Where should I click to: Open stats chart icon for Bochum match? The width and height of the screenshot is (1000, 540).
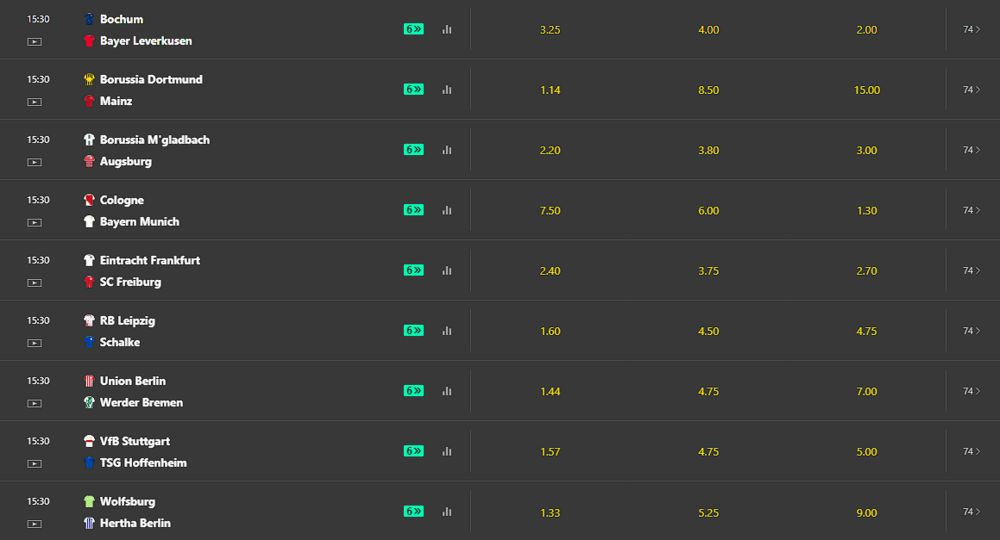point(447,29)
